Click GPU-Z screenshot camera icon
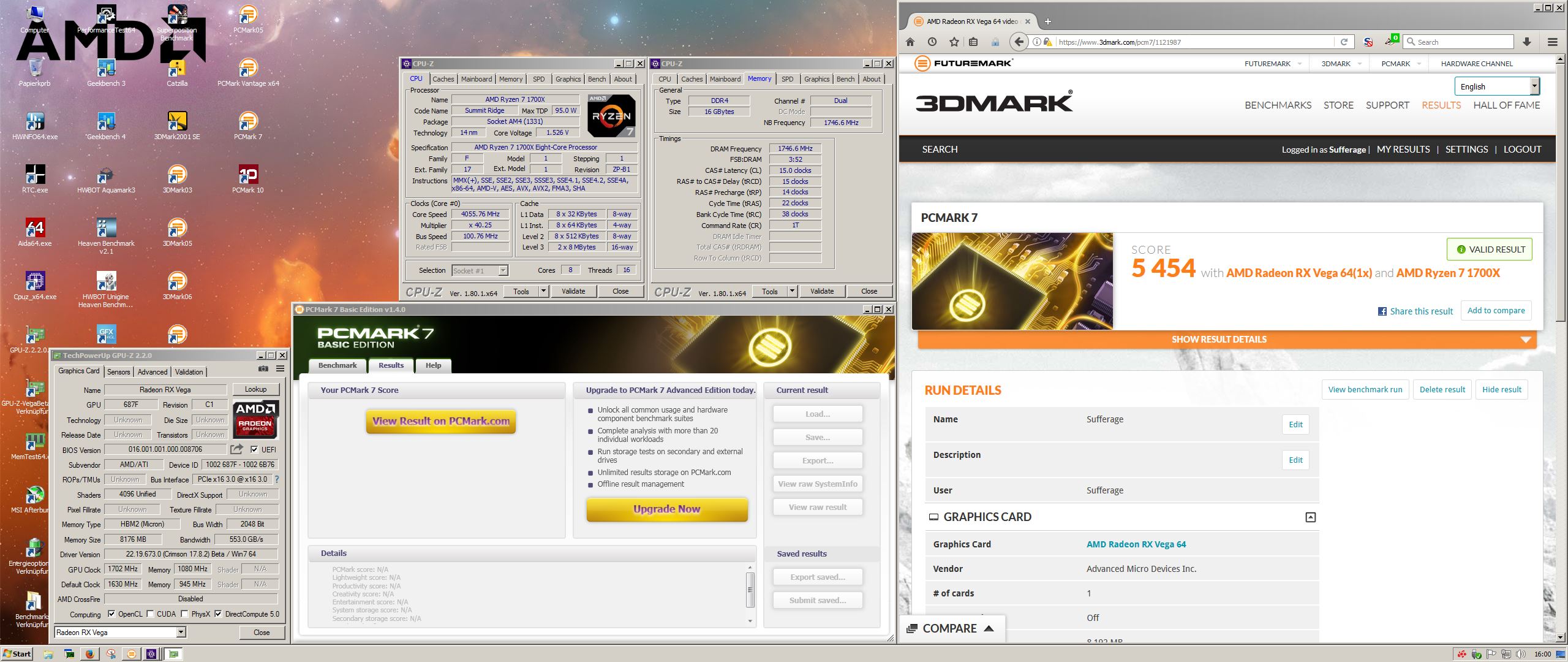The image size is (1568, 662). [263, 368]
